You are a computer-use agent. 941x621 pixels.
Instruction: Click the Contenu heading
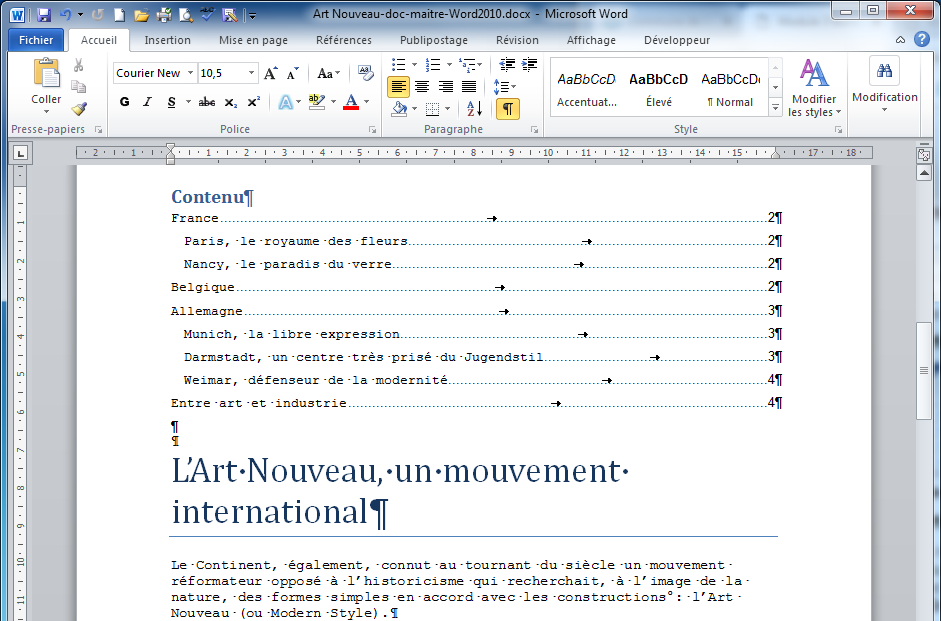[208, 196]
